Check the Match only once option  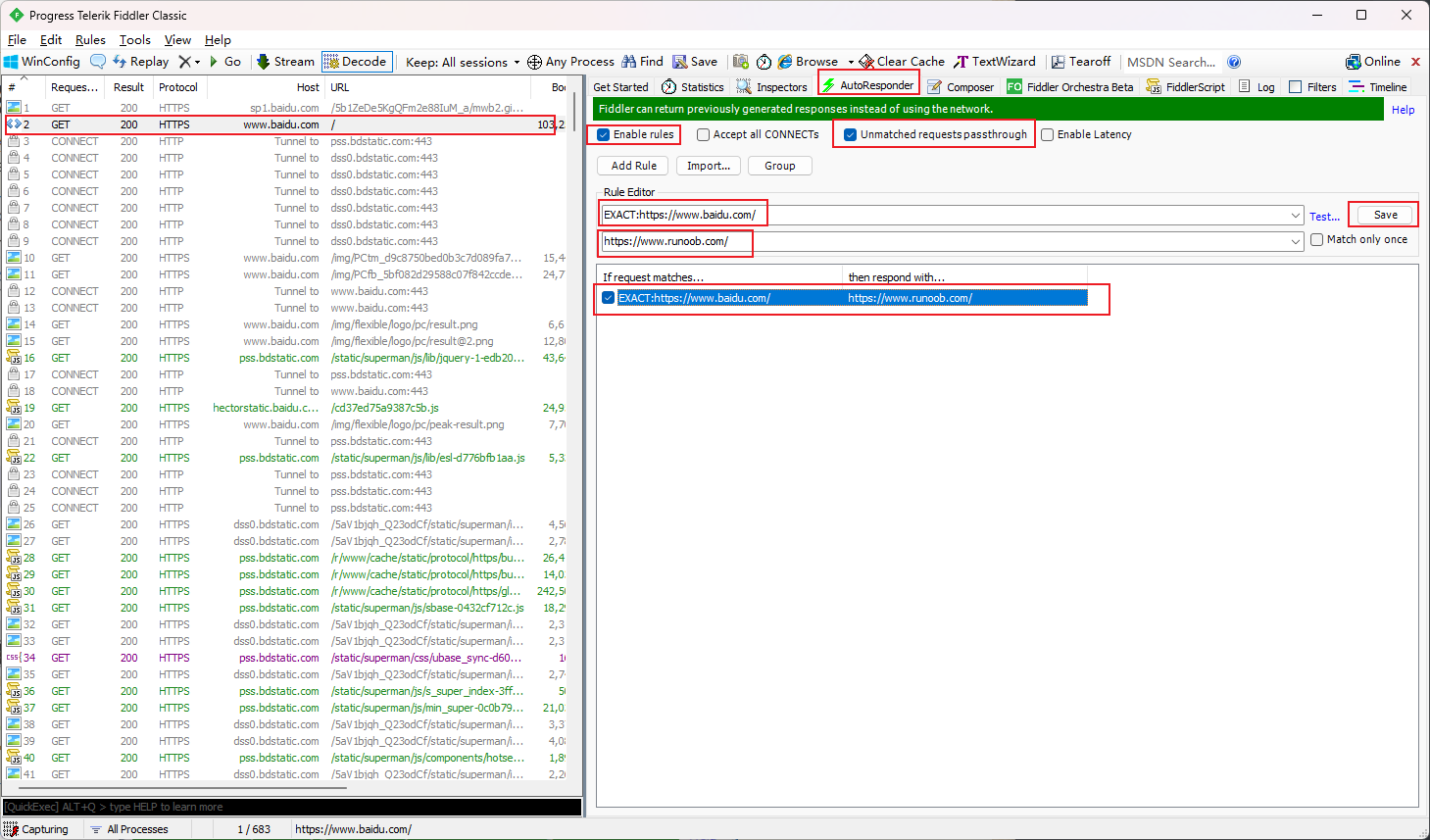click(1317, 239)
